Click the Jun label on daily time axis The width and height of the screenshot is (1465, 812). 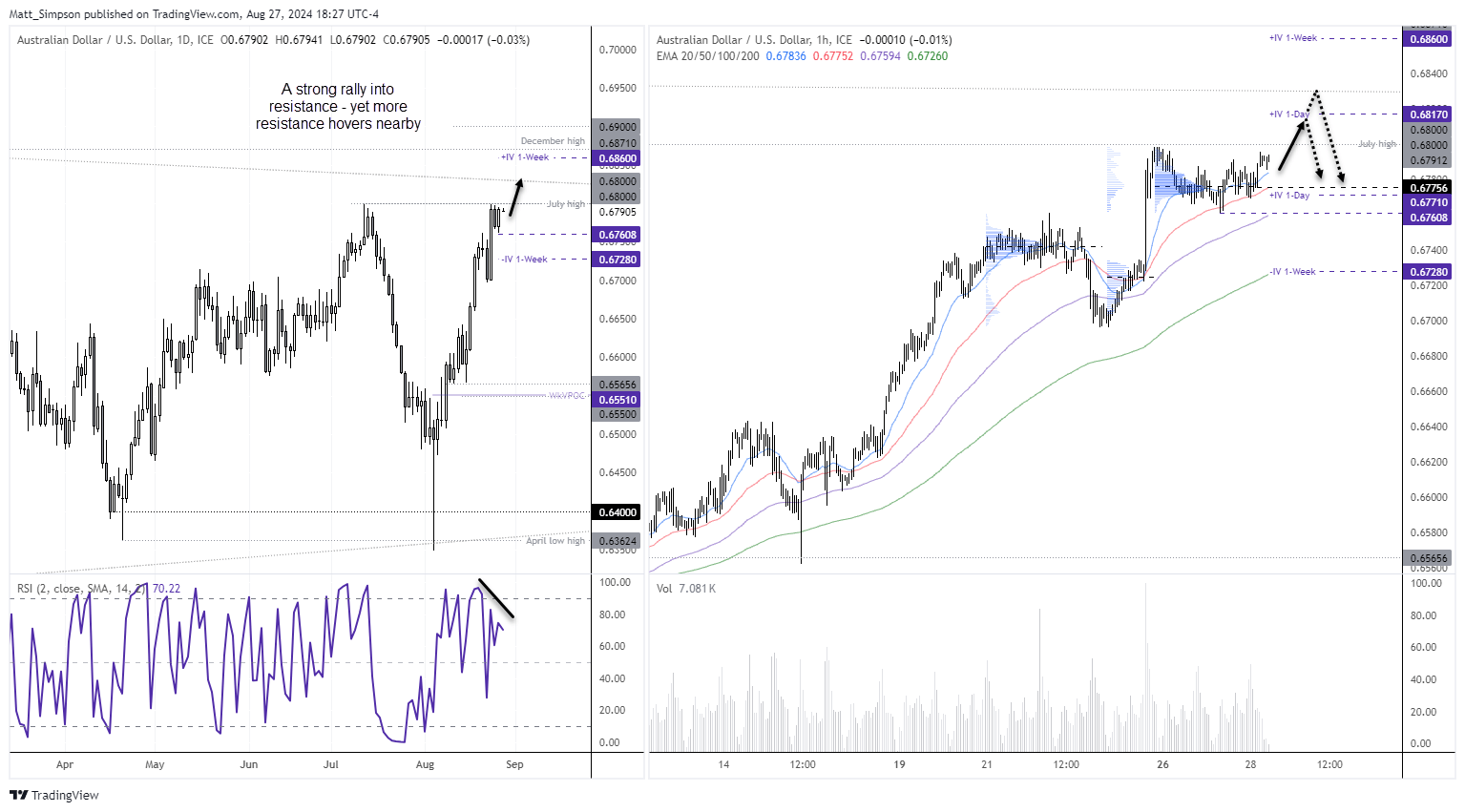pyautogui.click(x=249, y=764)
